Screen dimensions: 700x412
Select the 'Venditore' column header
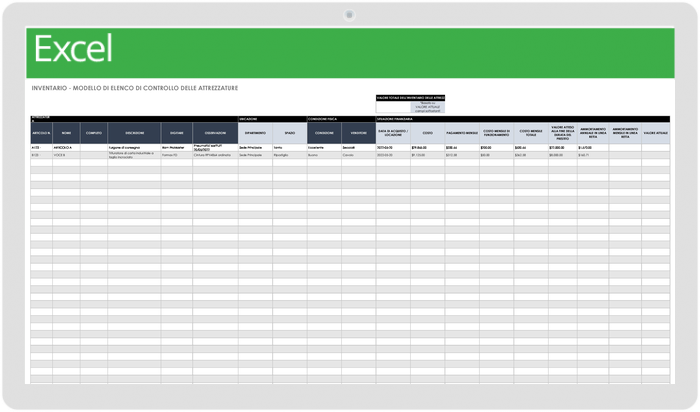coord(358,133)
